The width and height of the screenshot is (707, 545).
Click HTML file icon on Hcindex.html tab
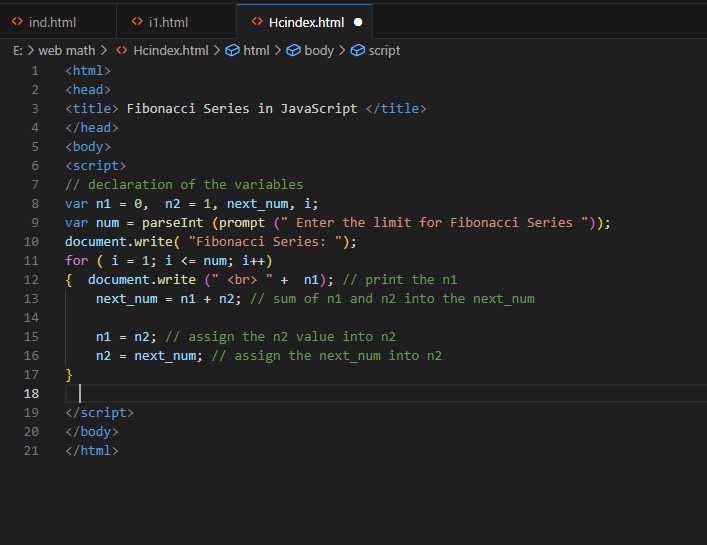point(257,22)
